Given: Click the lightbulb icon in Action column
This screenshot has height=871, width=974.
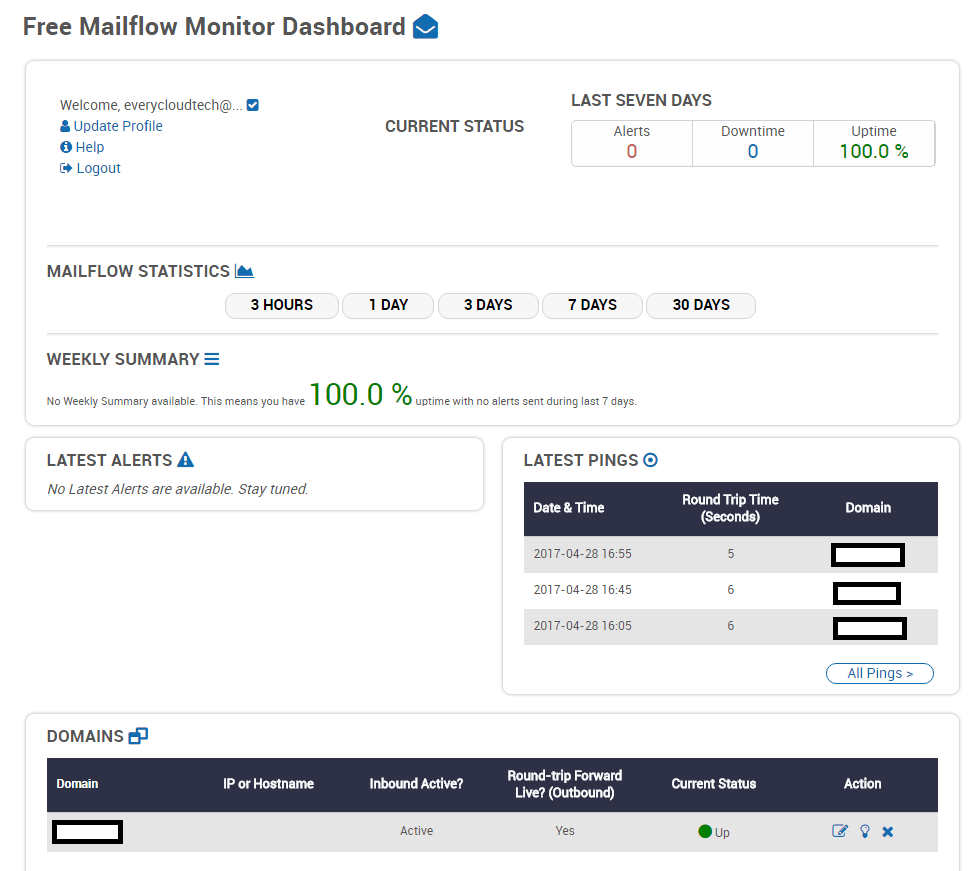Looking at the screenshot, I should (865, 831).
